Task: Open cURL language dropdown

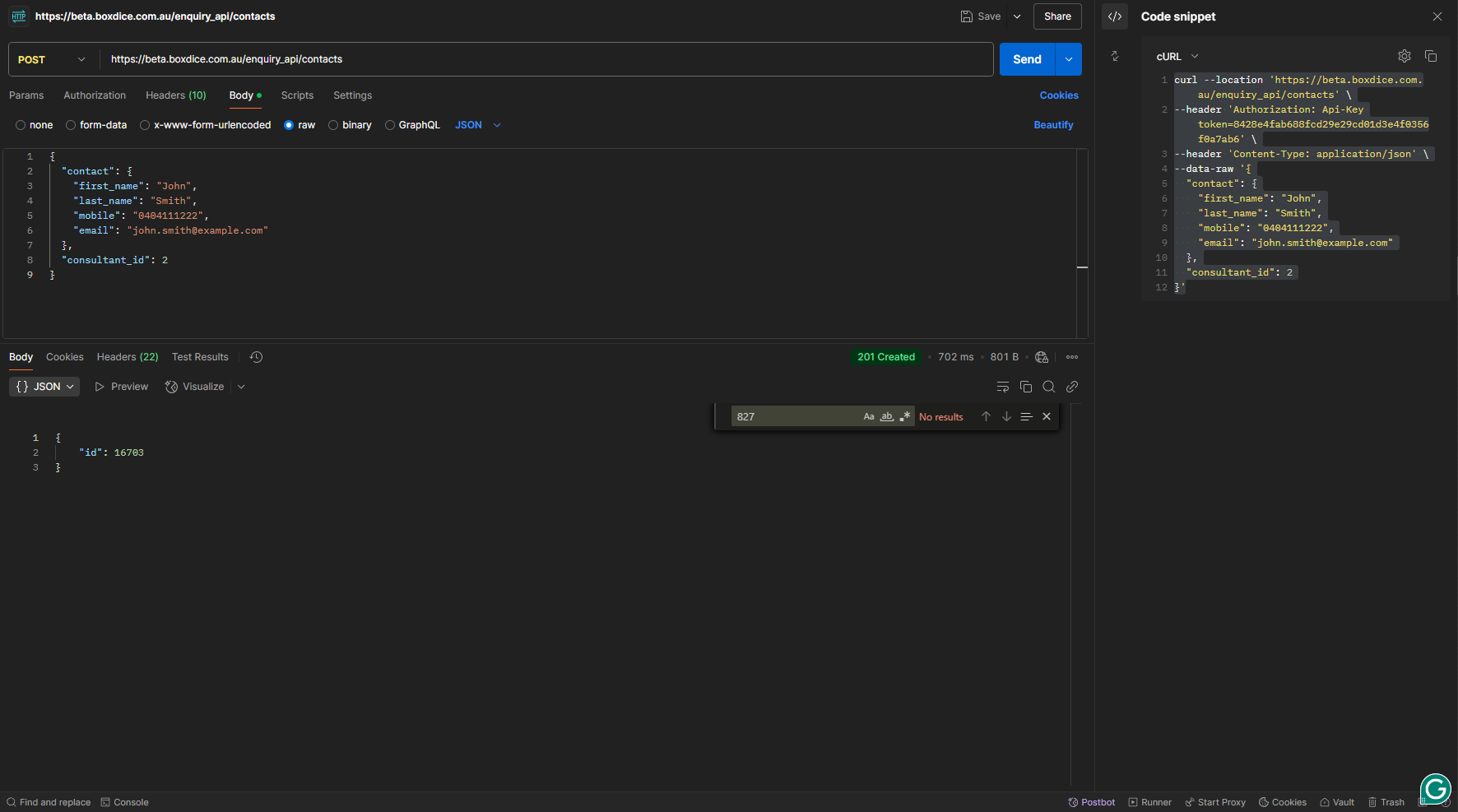Action: tap(1177, 57)
